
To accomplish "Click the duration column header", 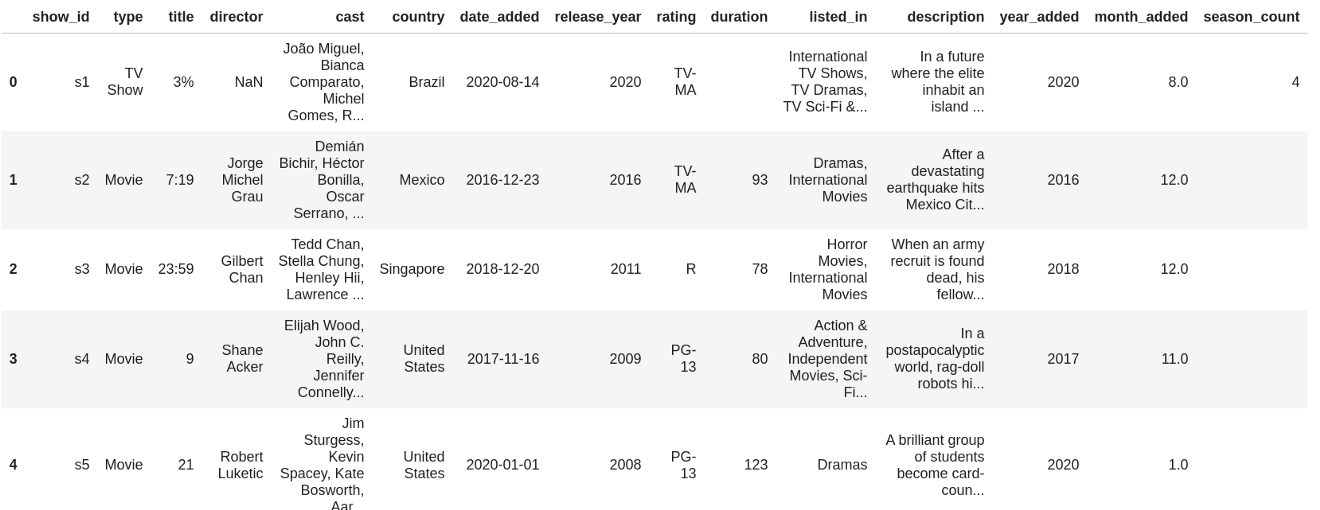I will (739, 17).
